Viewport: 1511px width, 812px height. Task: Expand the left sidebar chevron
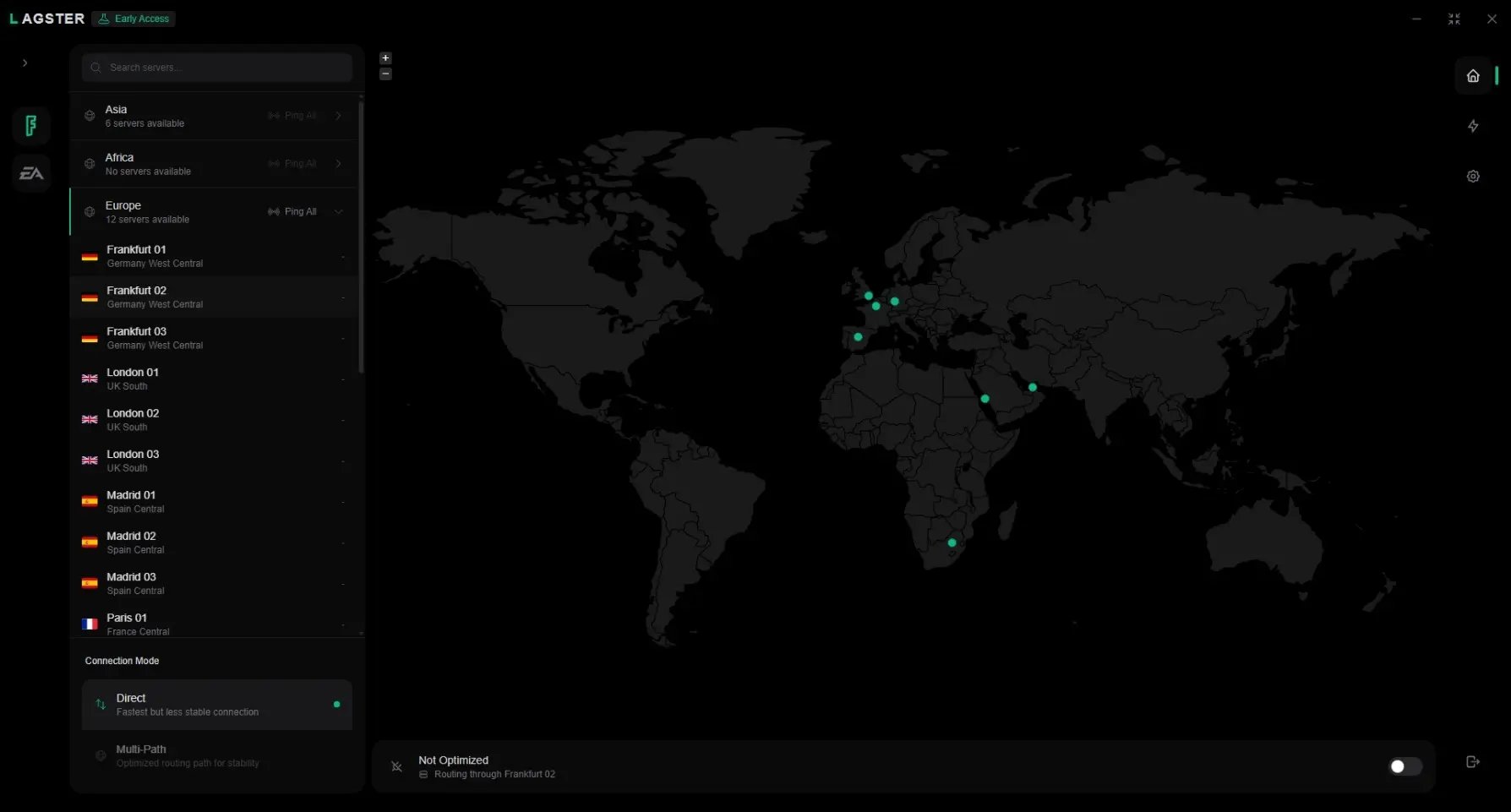pyautogui.click(x=25, y=63)
